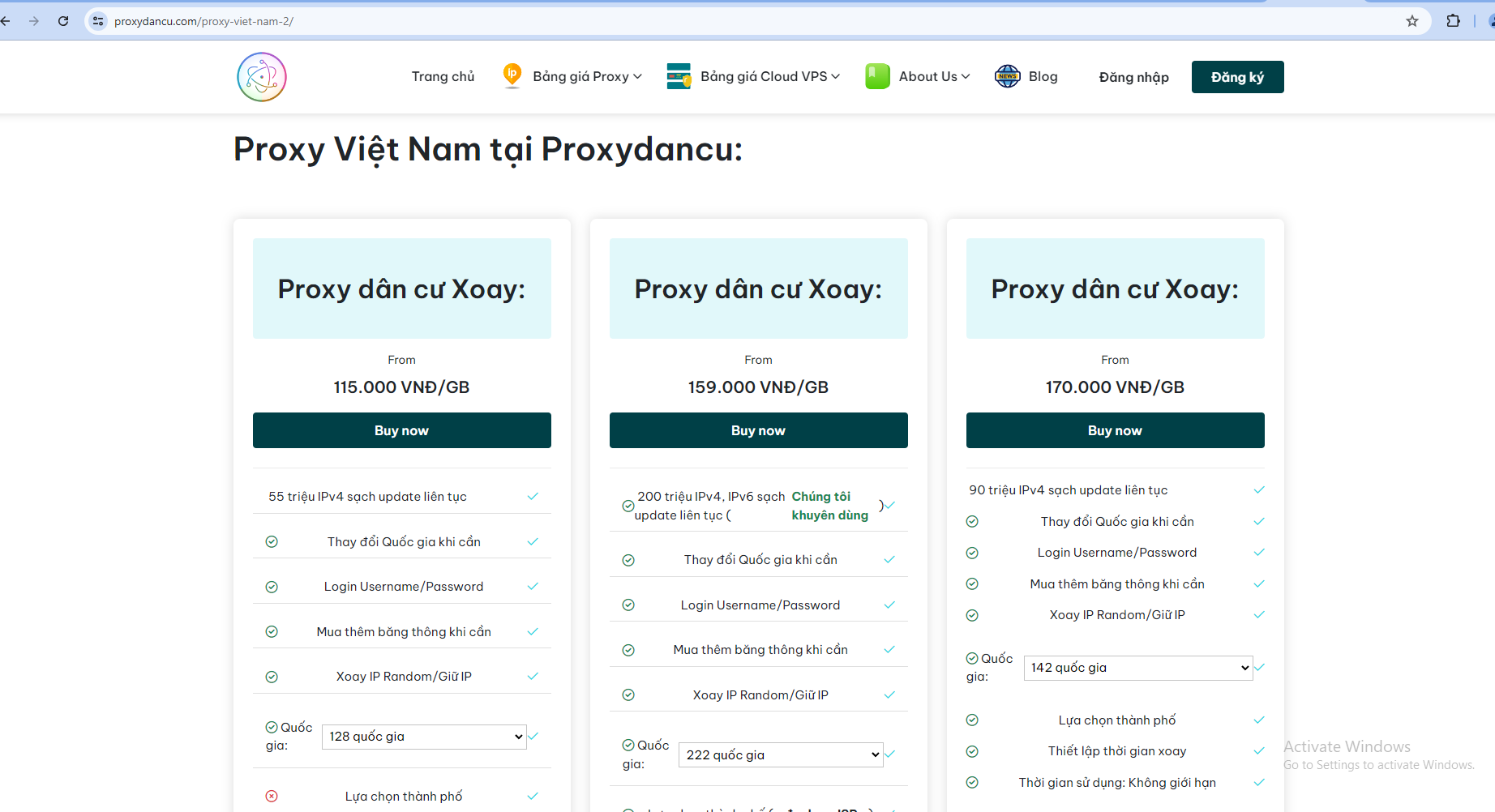
Task: Expand Bảng giá Cloud VPS menu
Action: click(770, 76)
